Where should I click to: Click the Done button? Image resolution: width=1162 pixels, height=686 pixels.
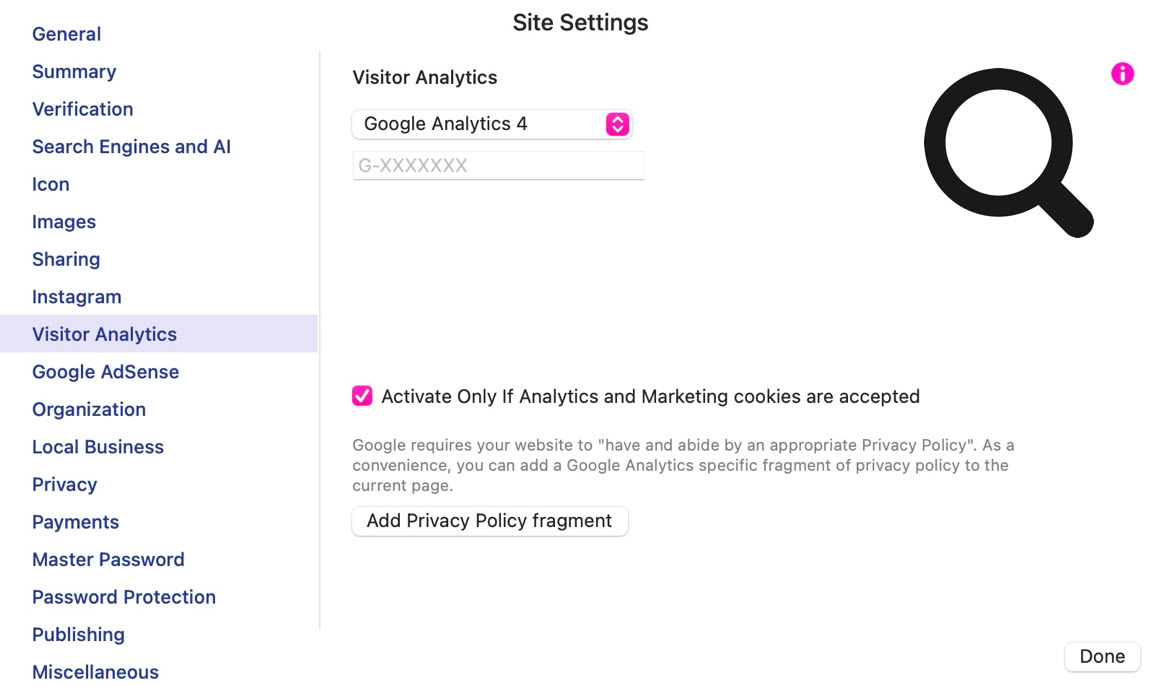tap(1102, 656)
